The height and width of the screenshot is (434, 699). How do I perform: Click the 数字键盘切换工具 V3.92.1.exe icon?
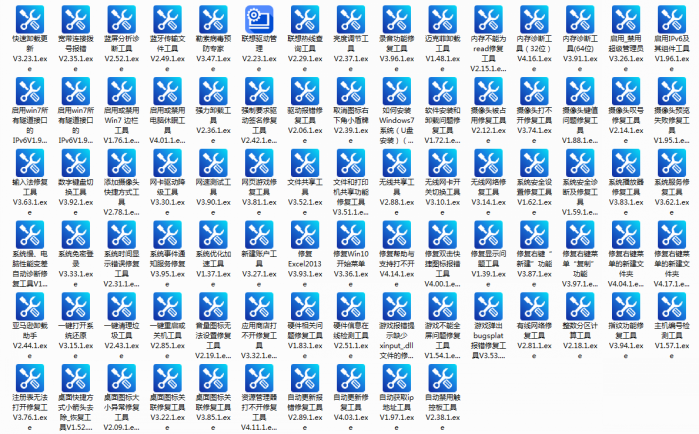pyautogui.click(x=76, y=163)
